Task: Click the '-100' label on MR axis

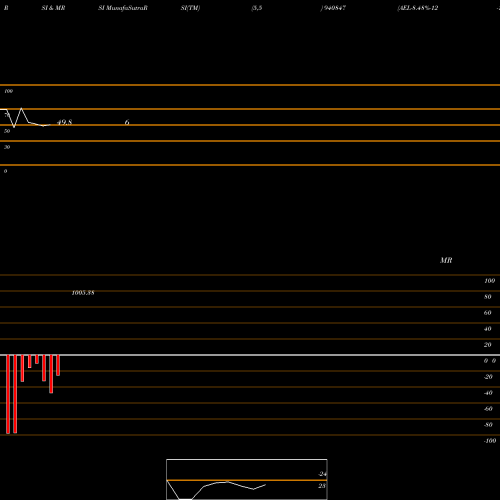Action: coord(490,441)
